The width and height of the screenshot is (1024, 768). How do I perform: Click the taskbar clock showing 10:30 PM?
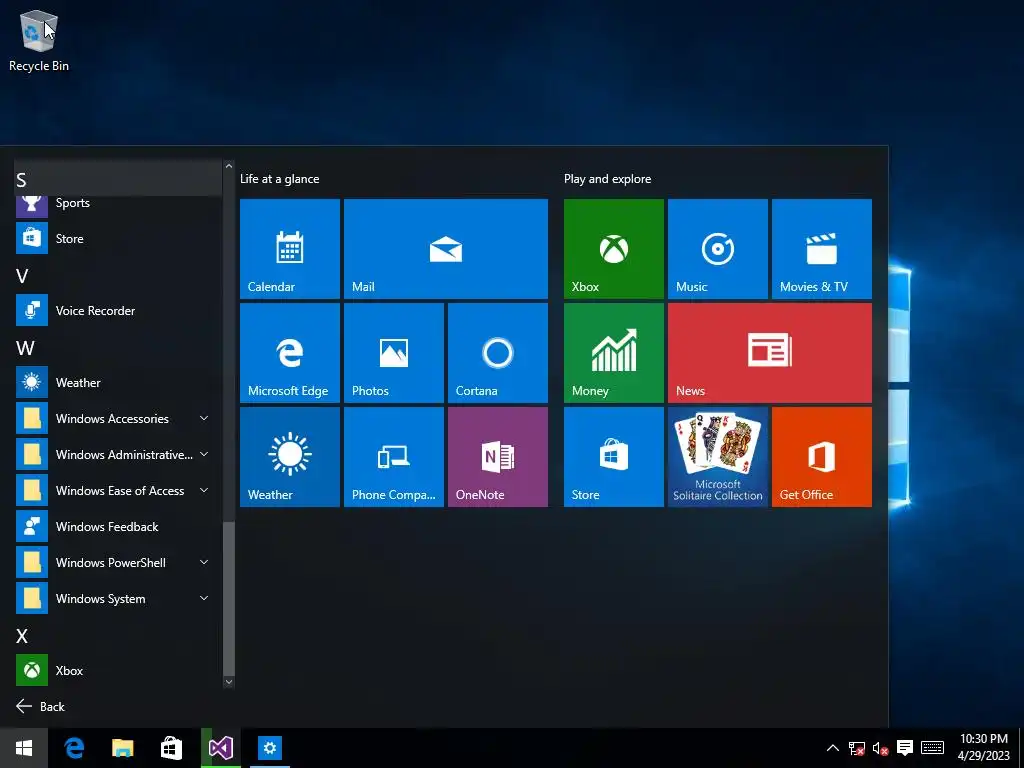tap(984, 747)
